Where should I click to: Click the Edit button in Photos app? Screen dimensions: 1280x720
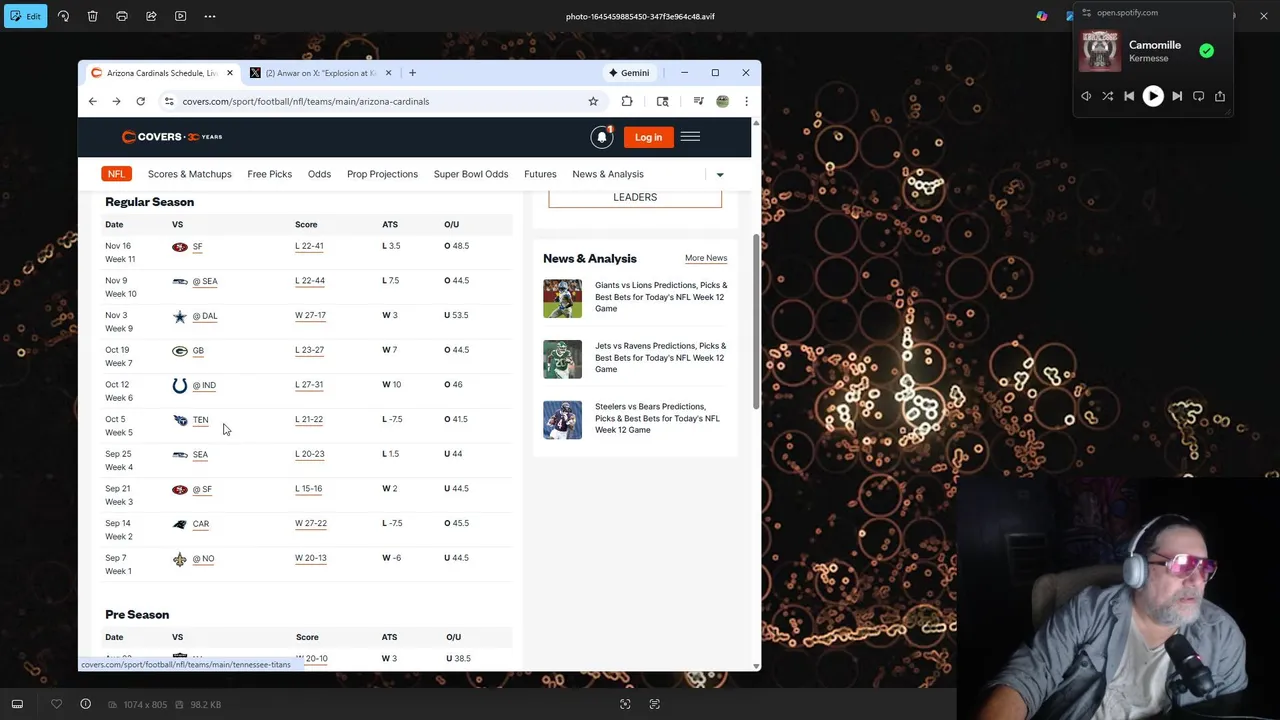click(24, 16)
